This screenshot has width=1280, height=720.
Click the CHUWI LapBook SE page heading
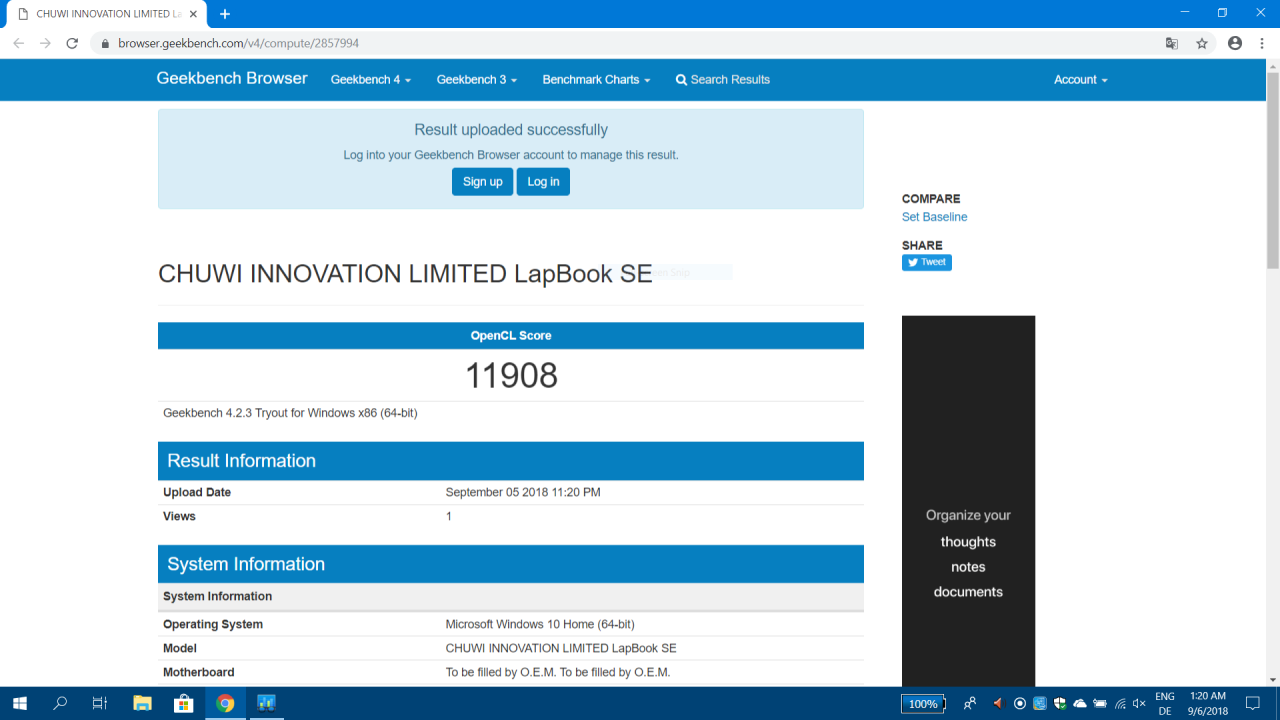tap(405, 273)
